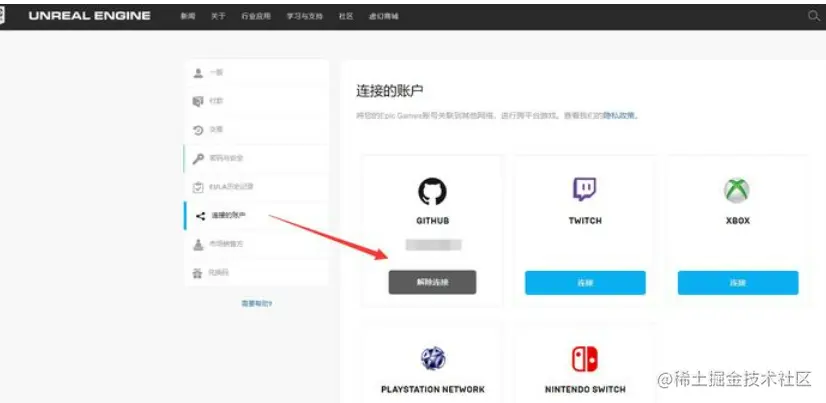Click the Nintendo Switch red logo
The width and height of the screenshot is (826, 403).
(585, 359)
